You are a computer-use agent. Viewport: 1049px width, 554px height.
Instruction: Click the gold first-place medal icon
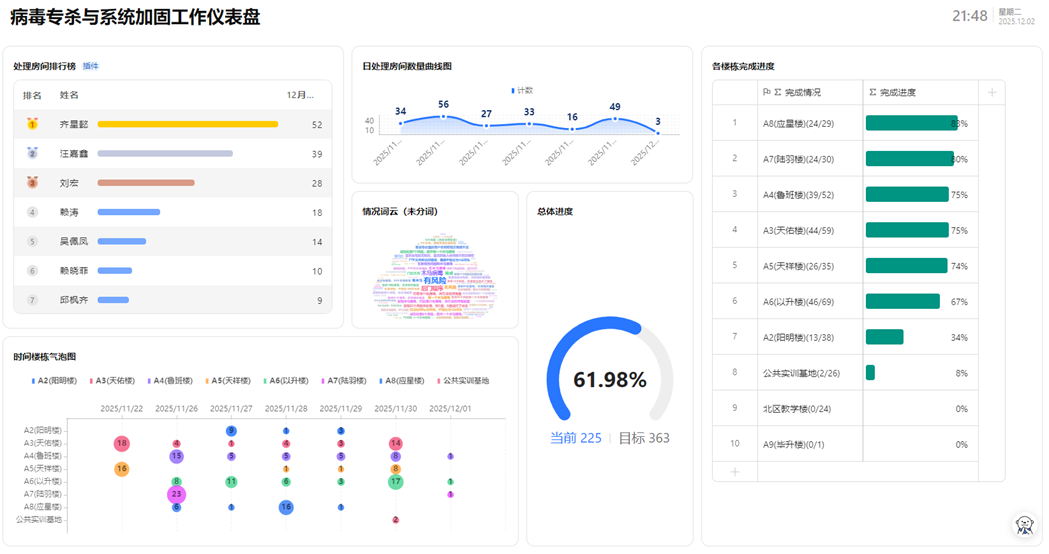pos(32,125)
